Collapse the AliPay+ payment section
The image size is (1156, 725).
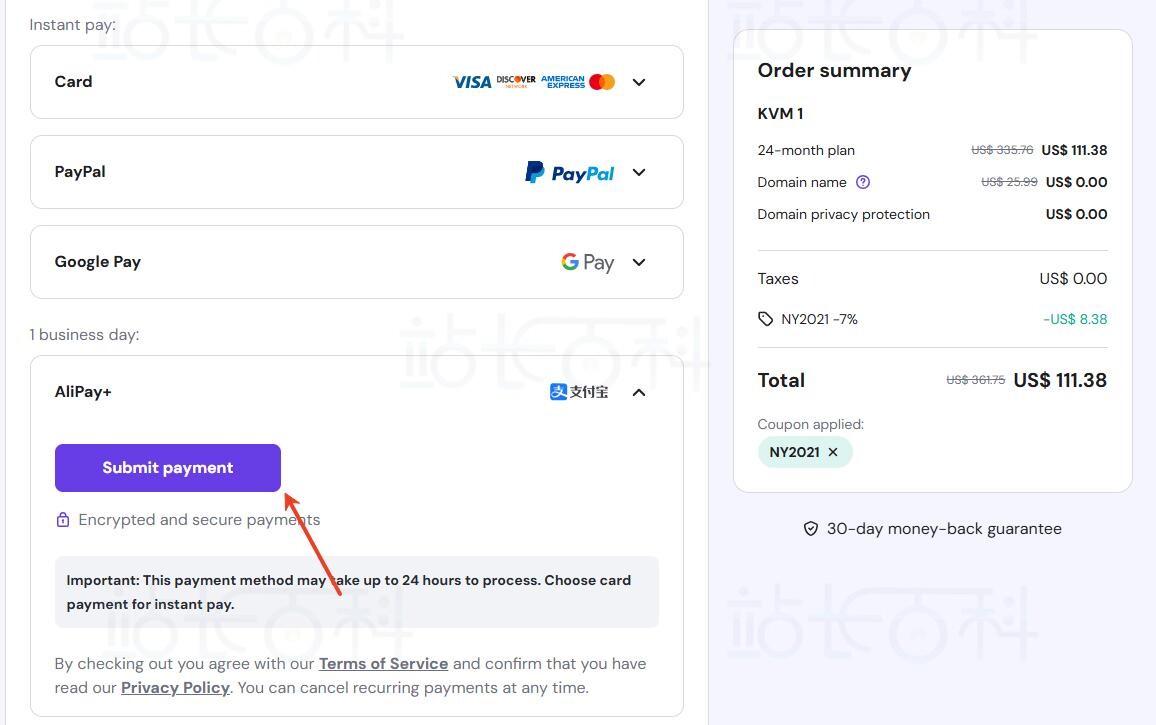coord(640,392)
